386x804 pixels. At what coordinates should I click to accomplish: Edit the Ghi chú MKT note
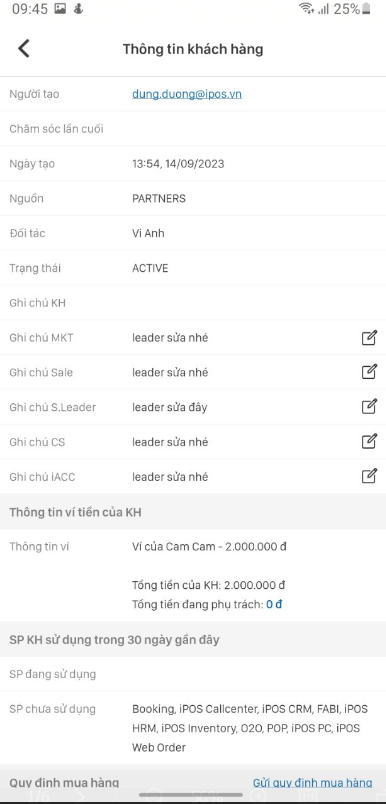369,337
